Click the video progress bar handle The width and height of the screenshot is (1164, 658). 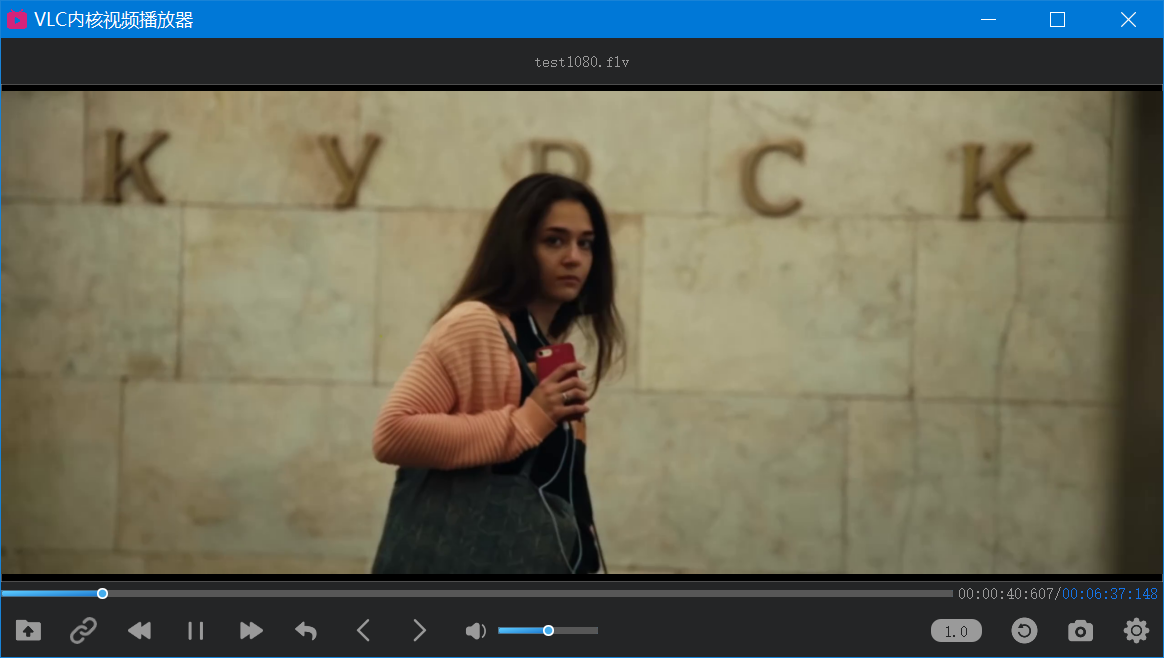click(102, 593)
